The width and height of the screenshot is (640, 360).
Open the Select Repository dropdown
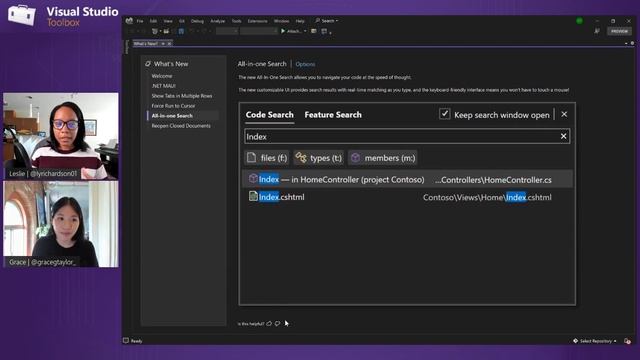[595, 341]
